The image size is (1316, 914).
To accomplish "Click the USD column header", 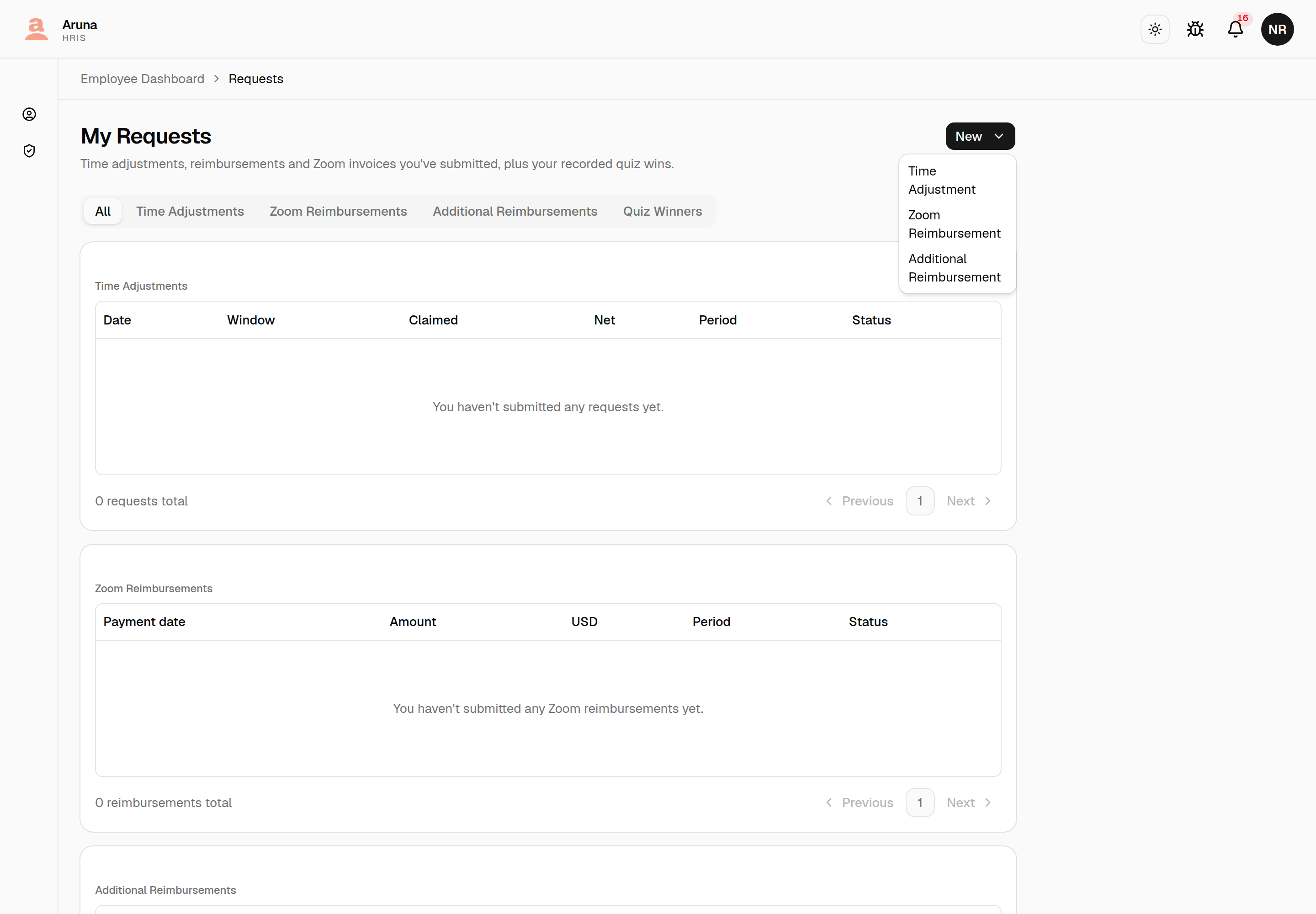I will 584,622.
